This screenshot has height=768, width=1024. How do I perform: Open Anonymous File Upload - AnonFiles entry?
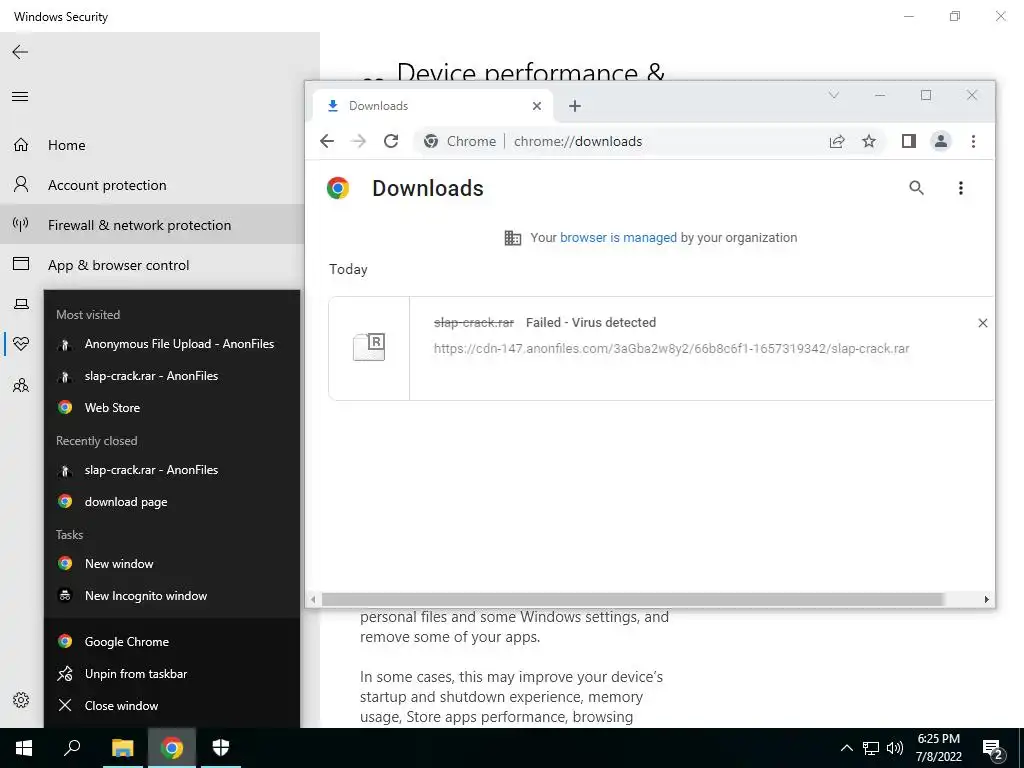[172, 344]
